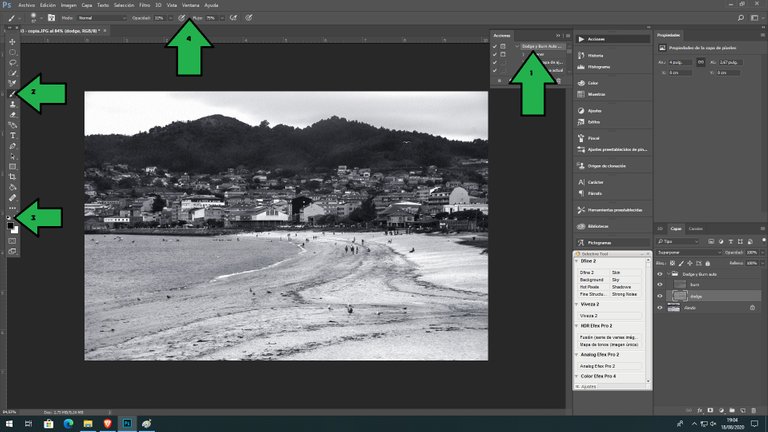
Task: Select the Paint Bucket tool
Action: click(x=12, y=187)
